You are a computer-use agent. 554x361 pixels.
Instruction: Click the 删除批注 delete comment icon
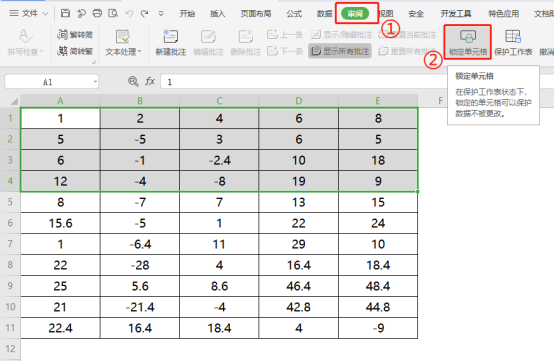[x=246, y=36]
